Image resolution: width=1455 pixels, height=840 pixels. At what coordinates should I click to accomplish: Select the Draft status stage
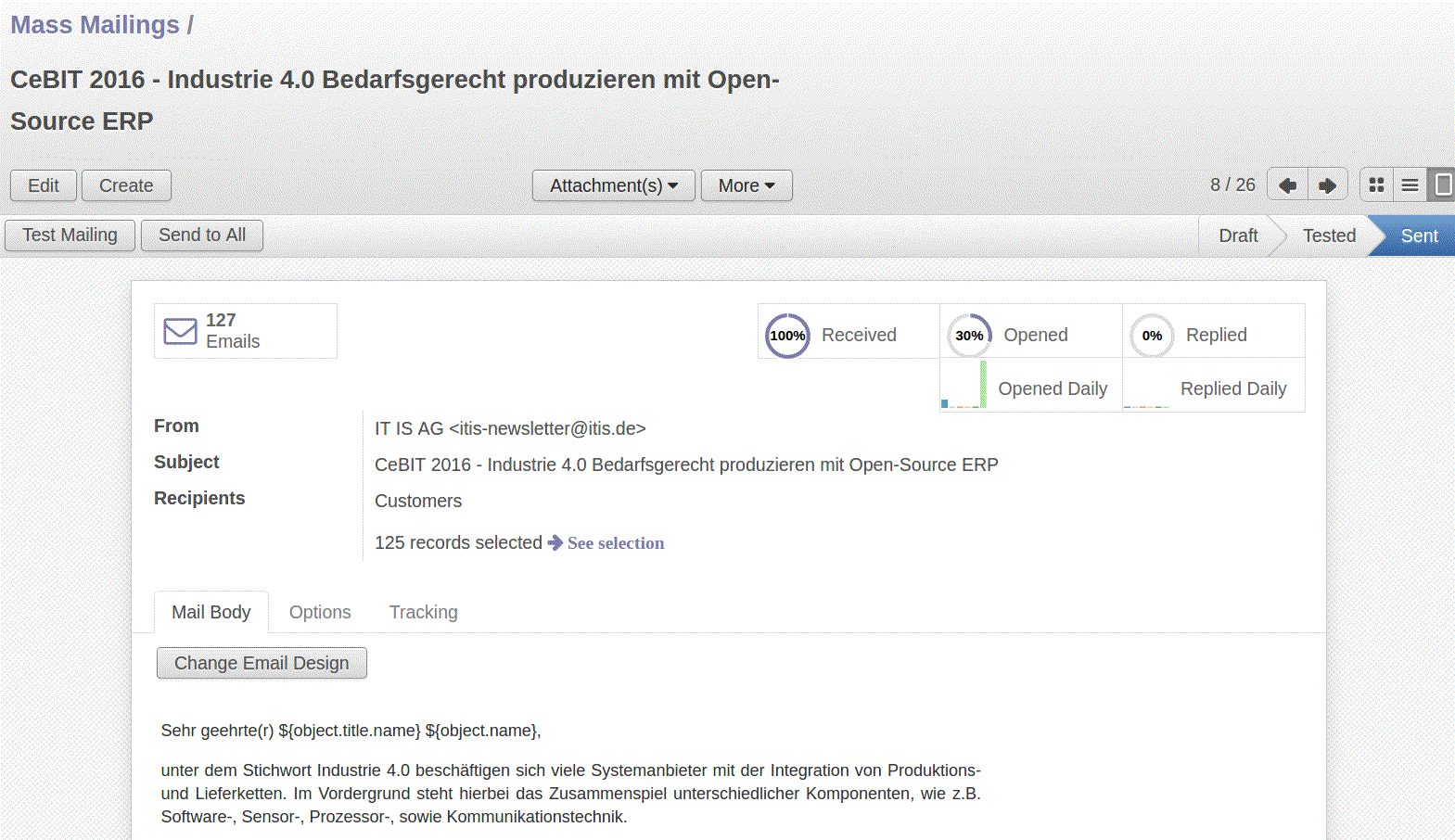click(1238, 235)
